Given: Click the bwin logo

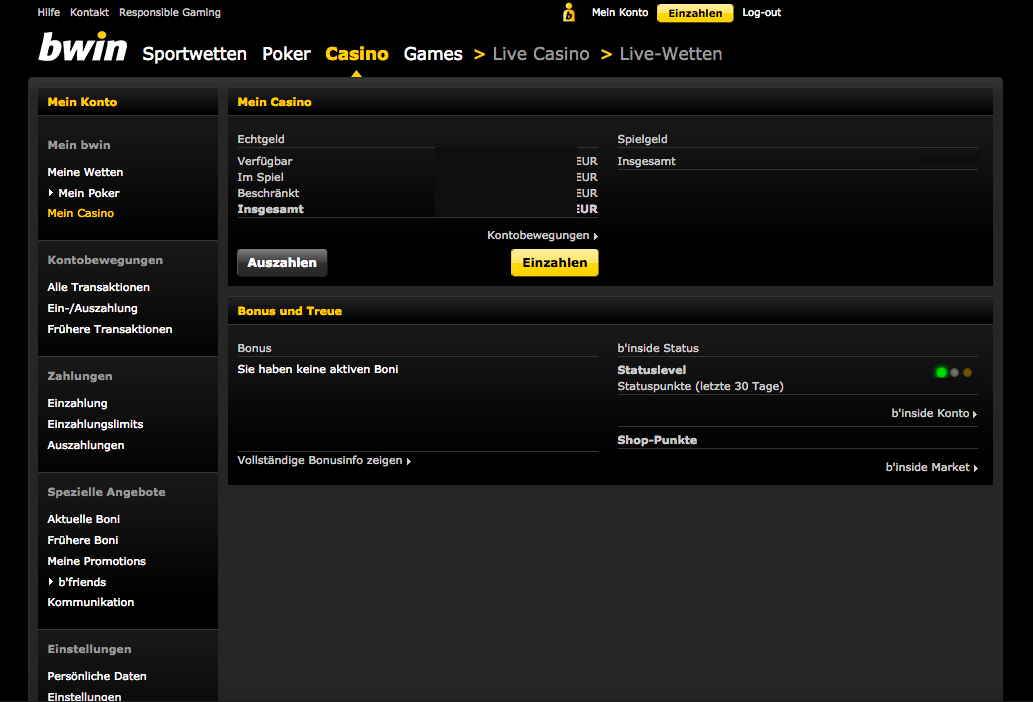Looking at the screenshot, I should click(82, 47).
